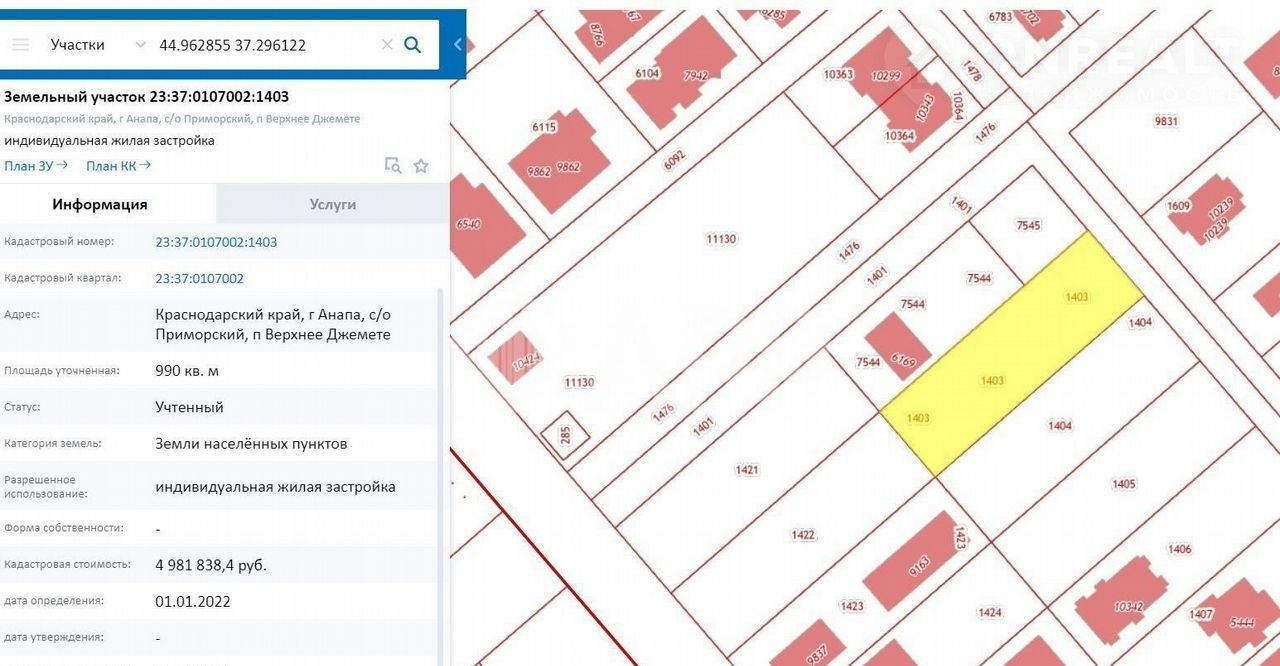This screenshot has width=1280, height=666.
Task: Open cadastral quarter 23:37:0107002 link
Action: (x=199, y=279)
